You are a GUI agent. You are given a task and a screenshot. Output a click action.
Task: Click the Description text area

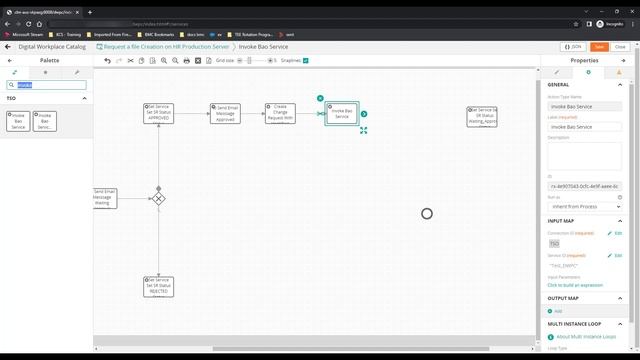point(584,156)
